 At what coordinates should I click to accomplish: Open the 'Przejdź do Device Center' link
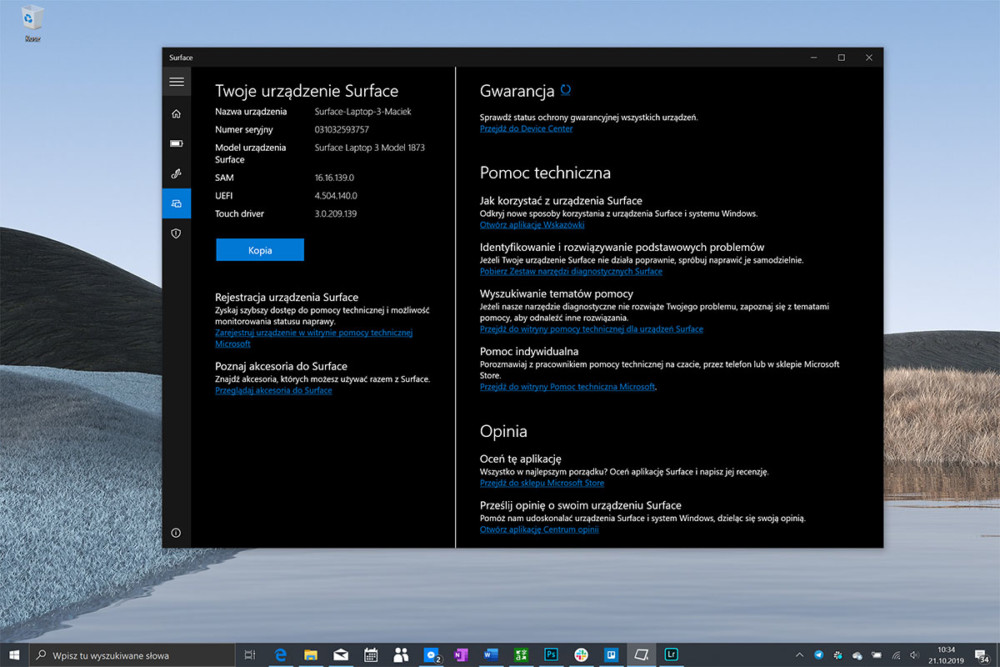tap(526, 128)
